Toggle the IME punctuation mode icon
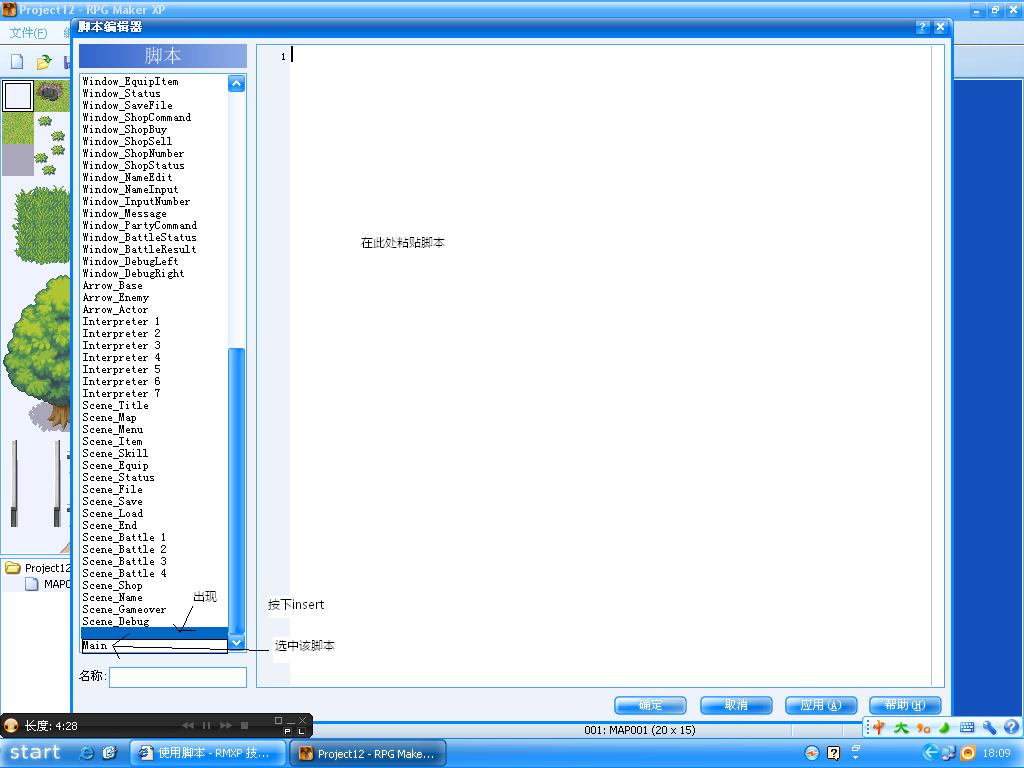The width and height of the screenshot is (1024, 768). (923, 728)
